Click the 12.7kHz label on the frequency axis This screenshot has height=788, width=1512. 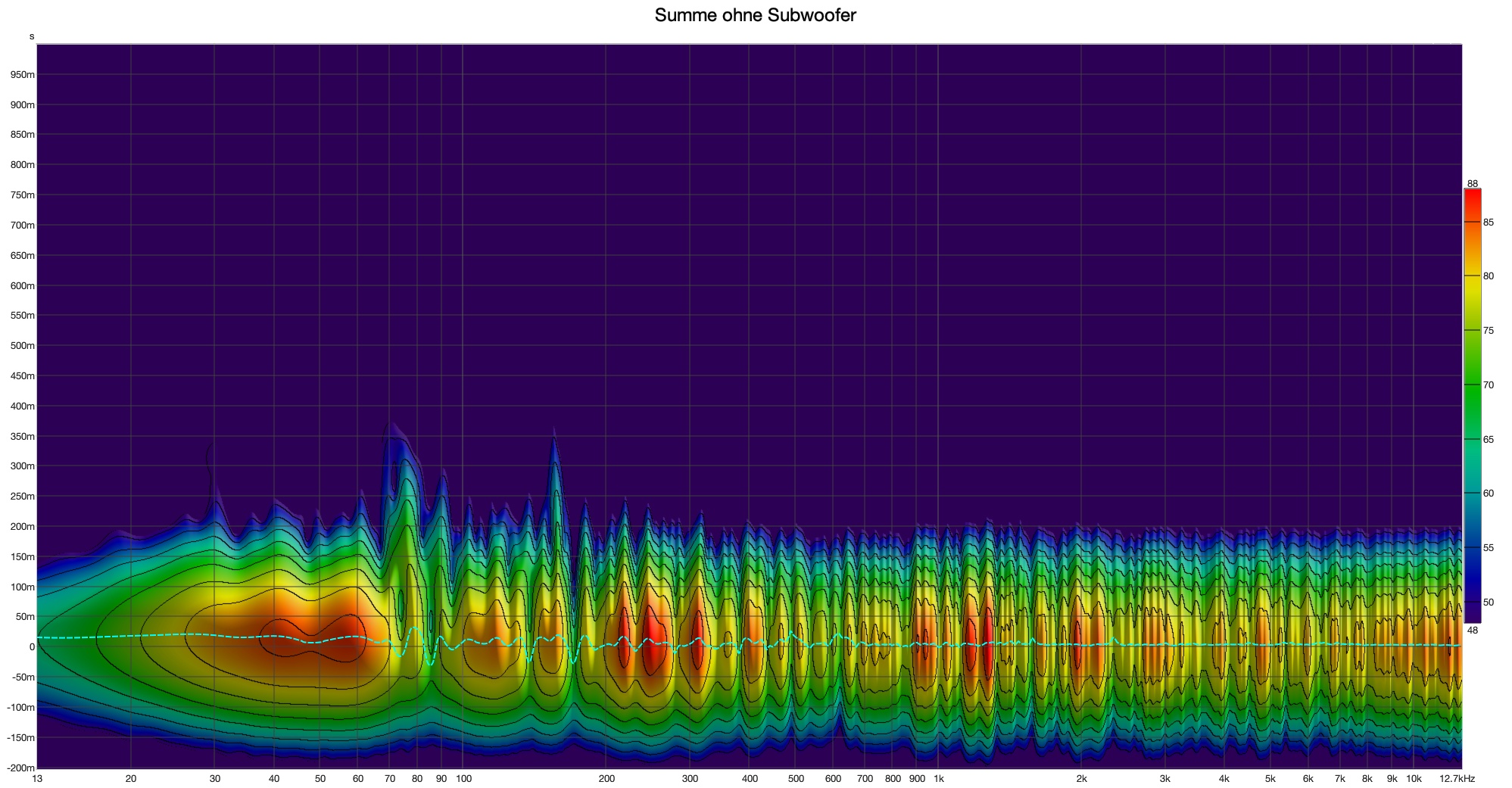tap(1457, 779)
